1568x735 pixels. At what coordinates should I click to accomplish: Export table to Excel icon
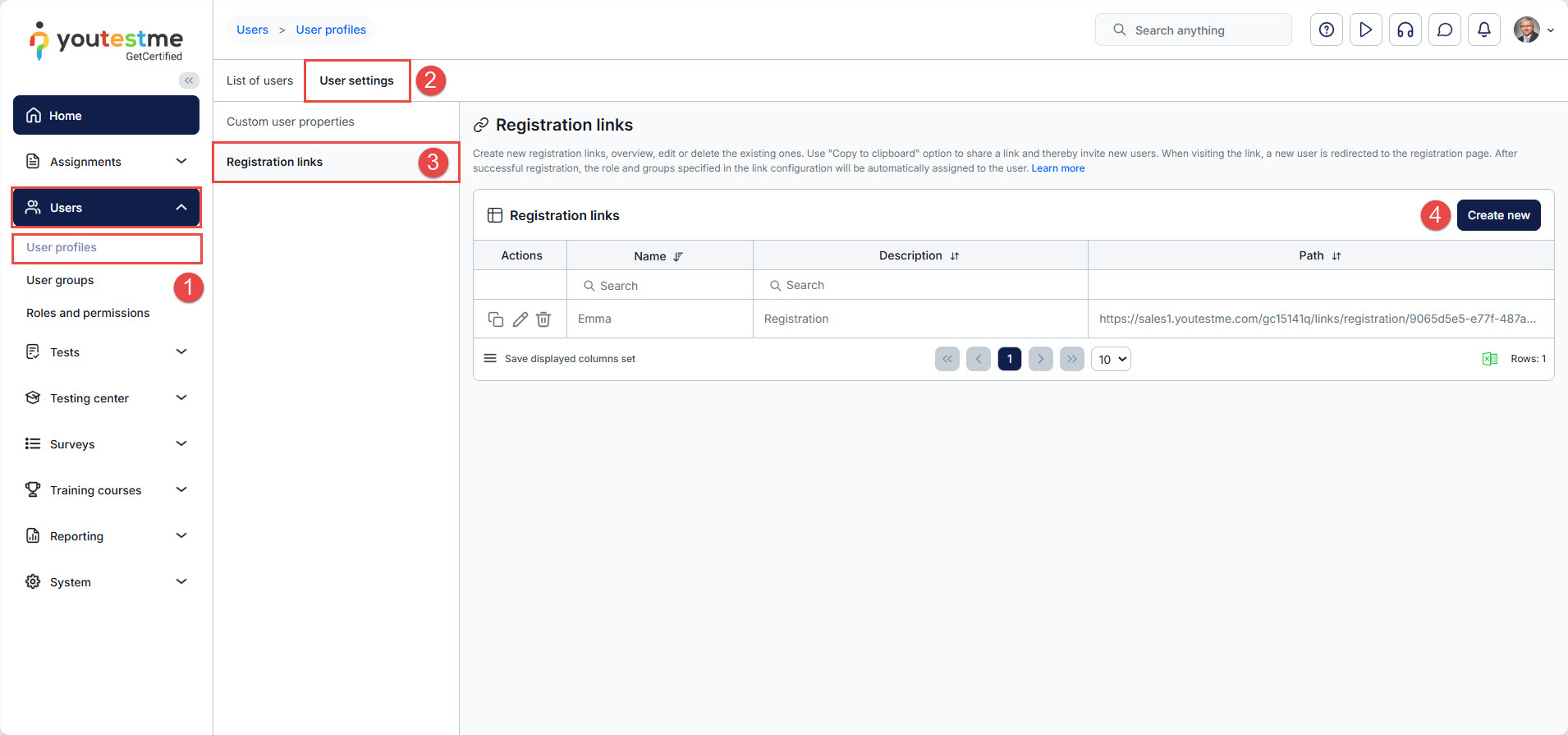[1489, 359]
